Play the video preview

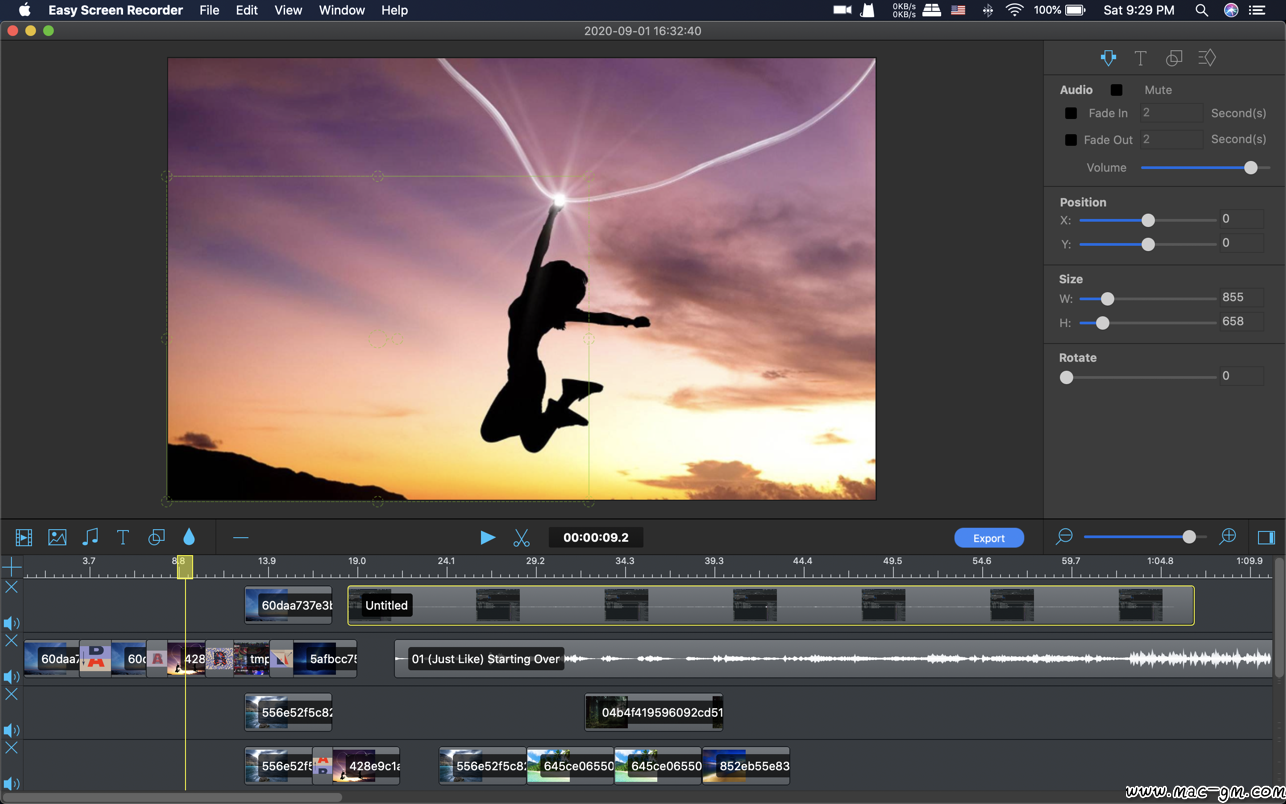pyautogui.click(x=487, y=538)
